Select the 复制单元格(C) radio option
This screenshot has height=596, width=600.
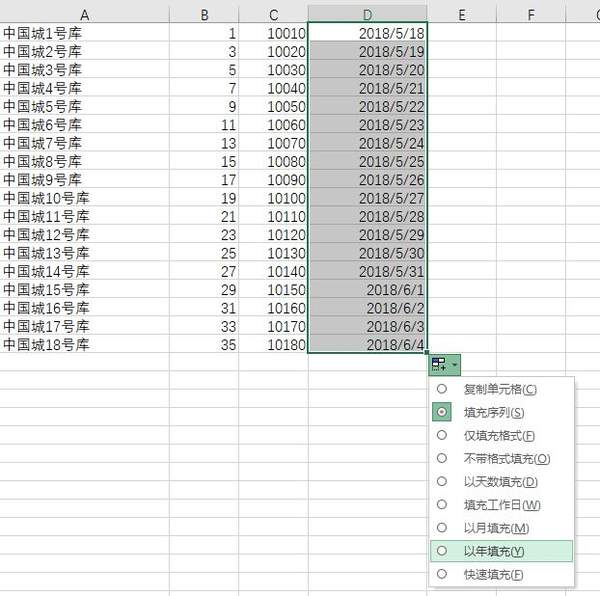pyautogui.click(x=501, y=389)
